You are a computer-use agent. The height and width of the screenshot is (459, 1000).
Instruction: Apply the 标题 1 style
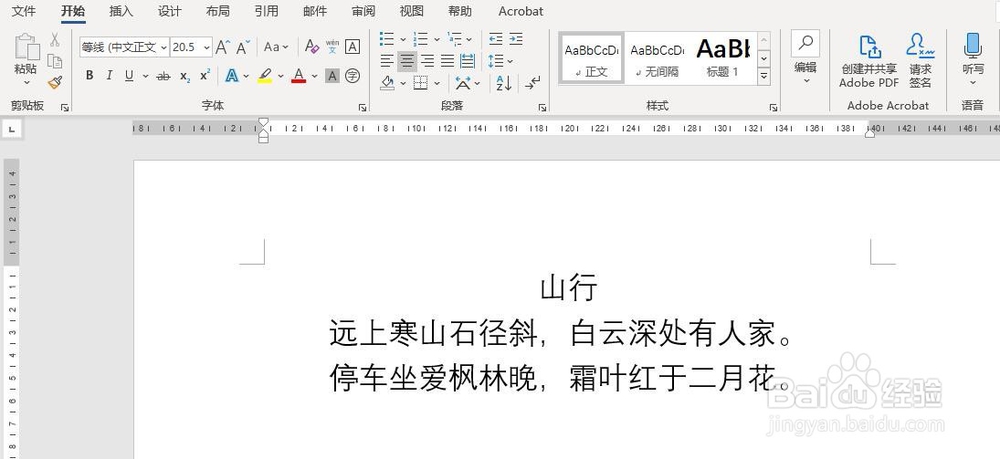(723, 58)
